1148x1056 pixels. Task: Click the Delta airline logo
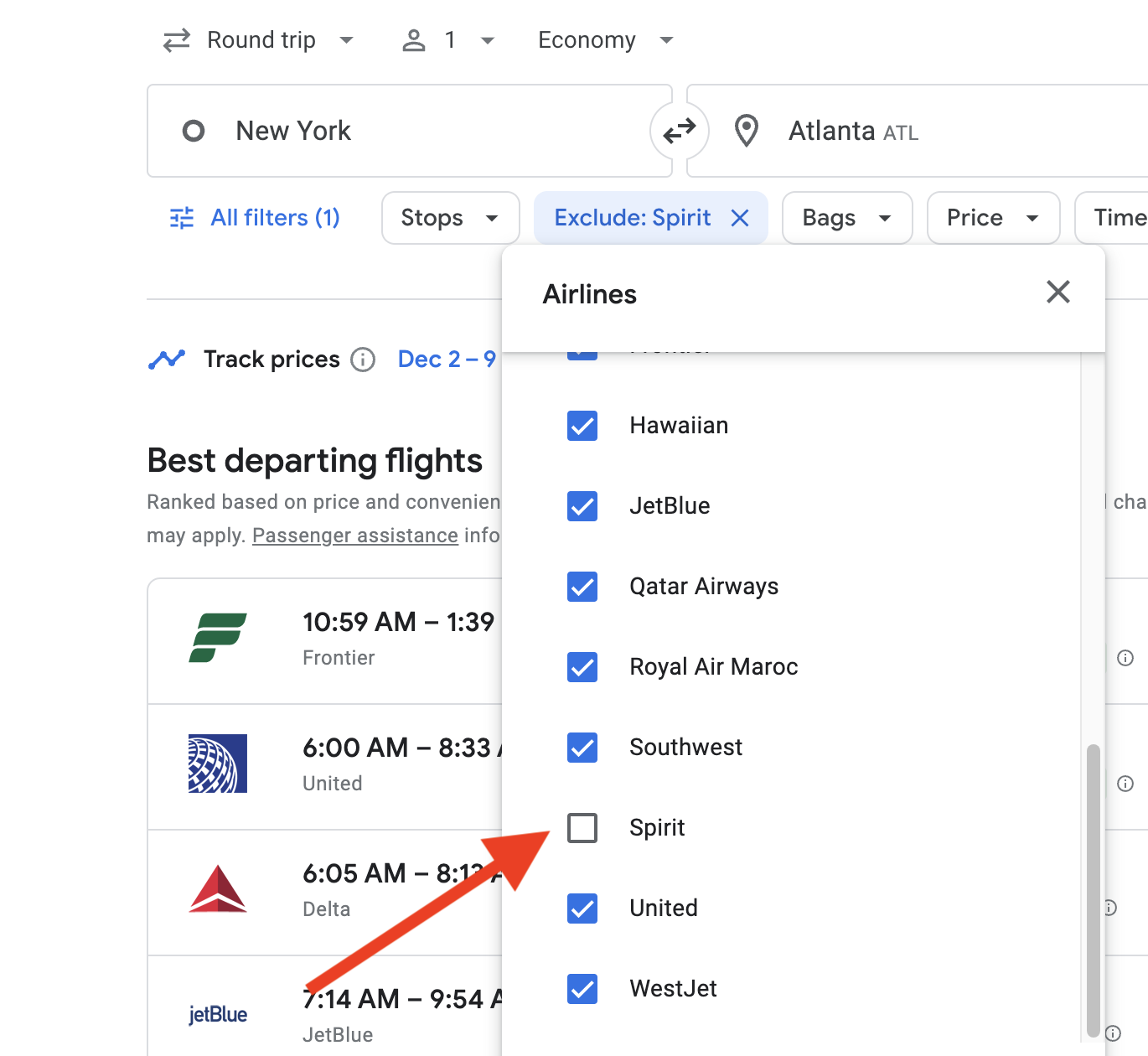(x=218, y=888)
